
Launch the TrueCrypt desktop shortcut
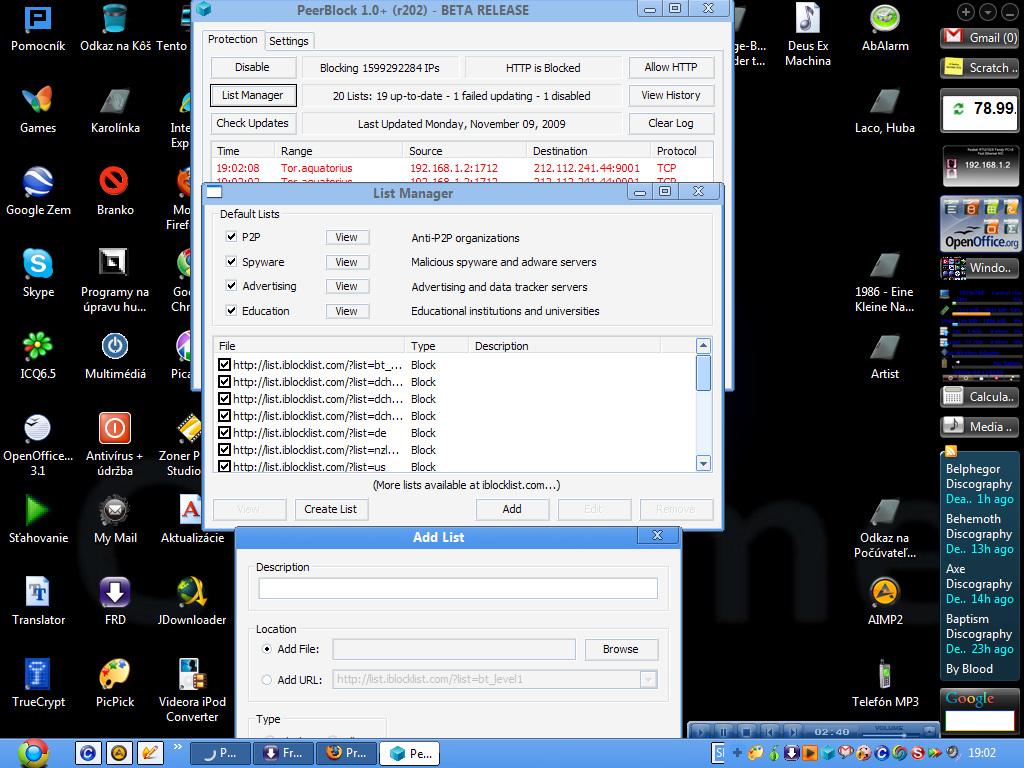point(37,684)
